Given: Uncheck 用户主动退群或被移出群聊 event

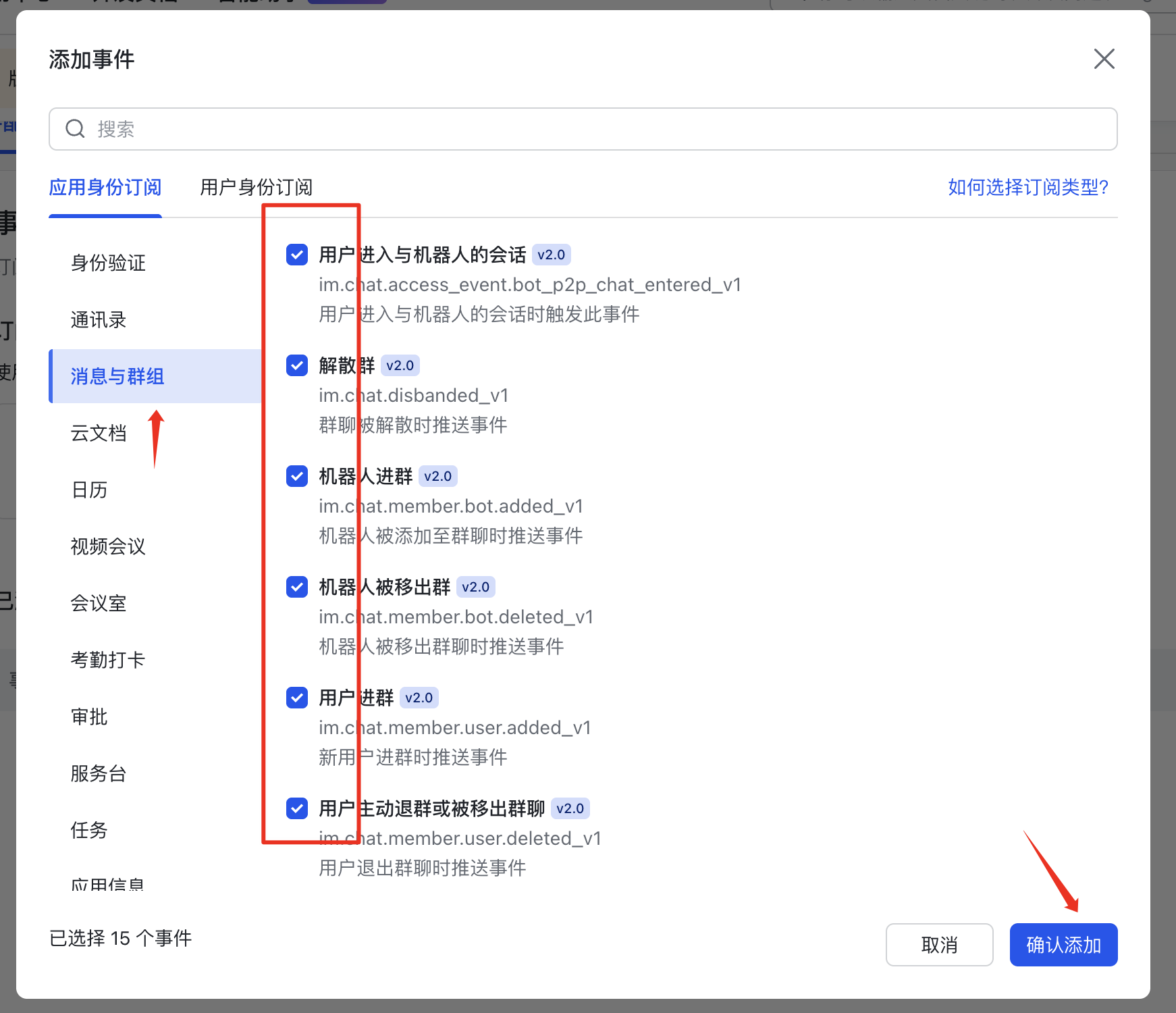Looking at the screenshot, I should pyautogui.click(x=296, y=808).
